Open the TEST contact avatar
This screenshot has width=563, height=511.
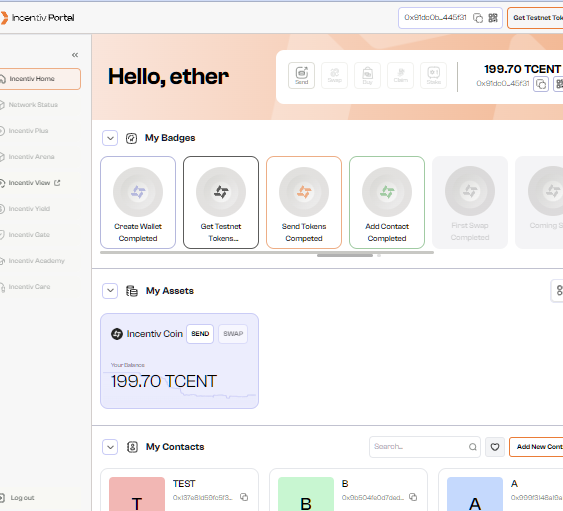tap(137, 494)
